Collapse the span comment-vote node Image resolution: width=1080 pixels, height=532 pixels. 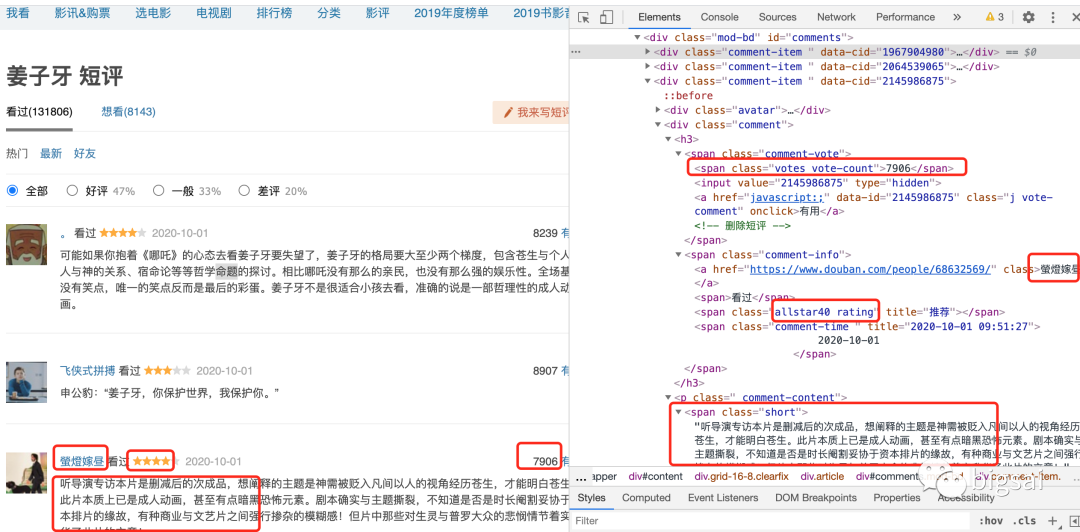tap(678, 154)
